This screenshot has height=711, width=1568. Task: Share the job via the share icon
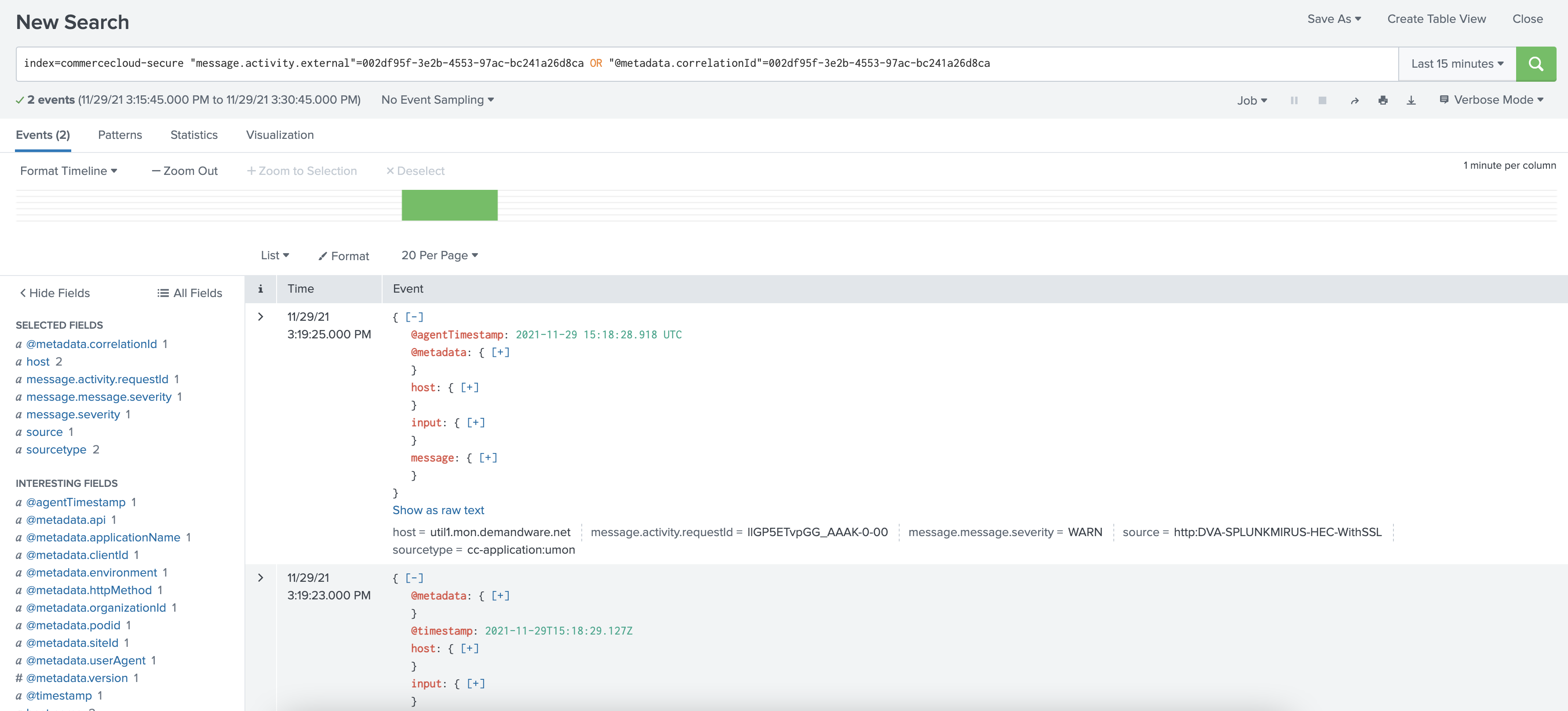[x=1354, y=100]
